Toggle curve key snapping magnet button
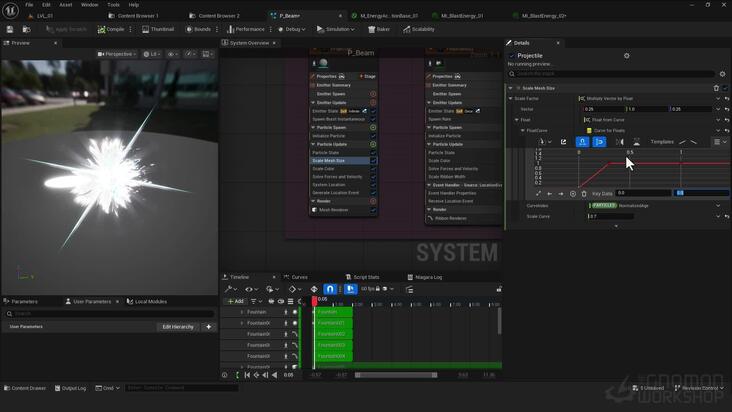Viewport: 732px width, 412px height. click(582, 142)
